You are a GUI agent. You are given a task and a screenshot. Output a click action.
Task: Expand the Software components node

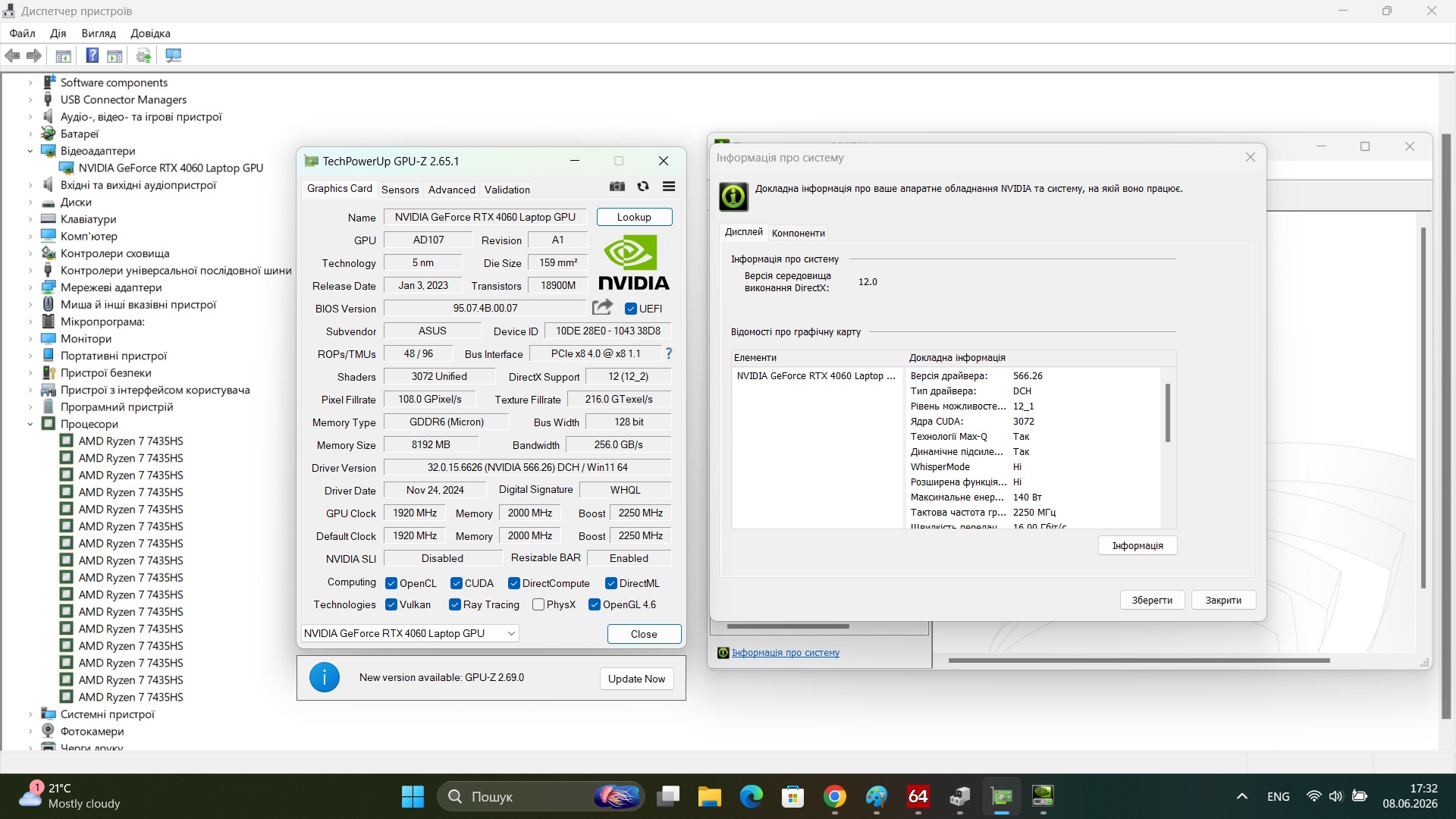[30, 83]
